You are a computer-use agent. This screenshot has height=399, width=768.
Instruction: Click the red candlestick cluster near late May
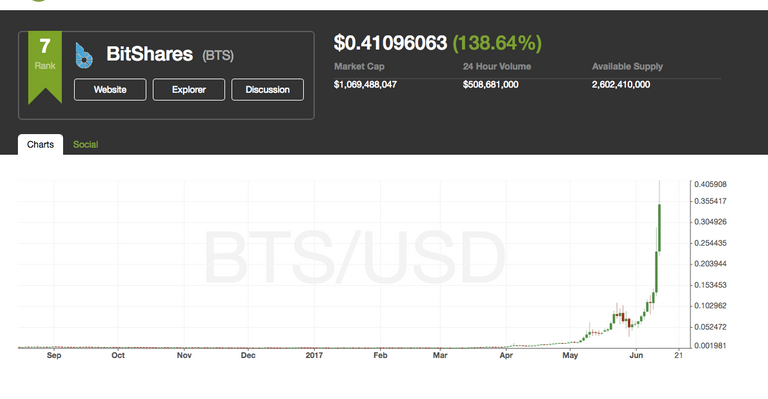pos(624,320)
